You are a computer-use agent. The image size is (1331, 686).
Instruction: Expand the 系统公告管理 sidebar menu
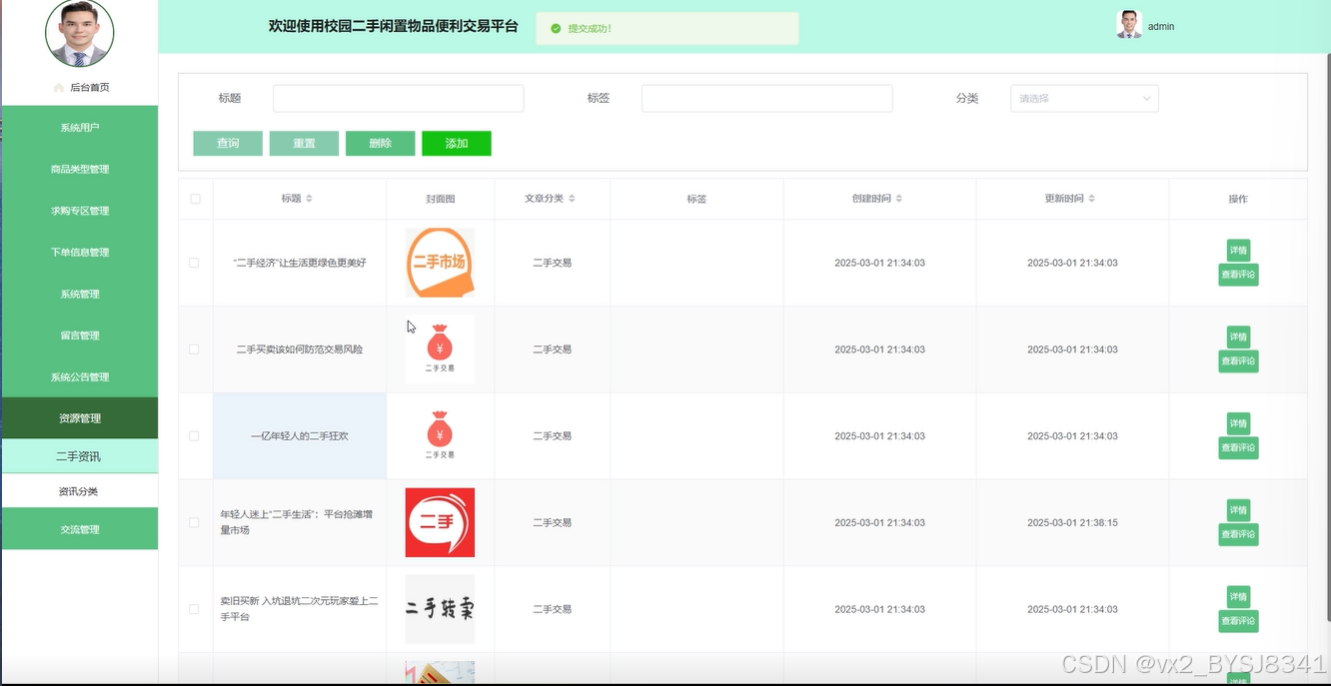point(80,377)
